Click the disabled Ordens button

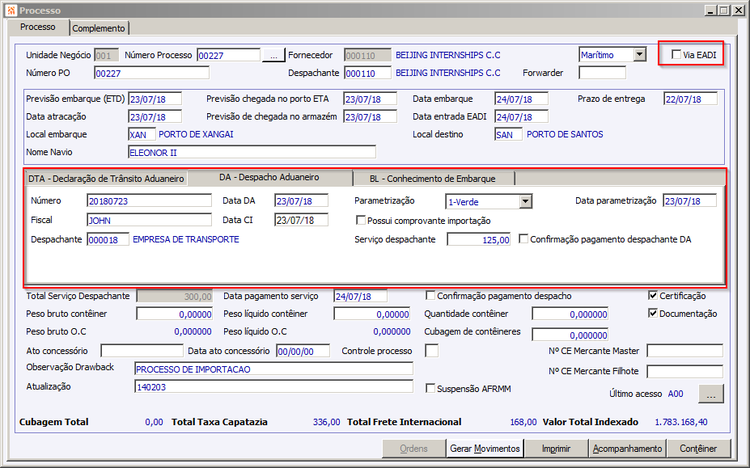(x=414, y=448)
